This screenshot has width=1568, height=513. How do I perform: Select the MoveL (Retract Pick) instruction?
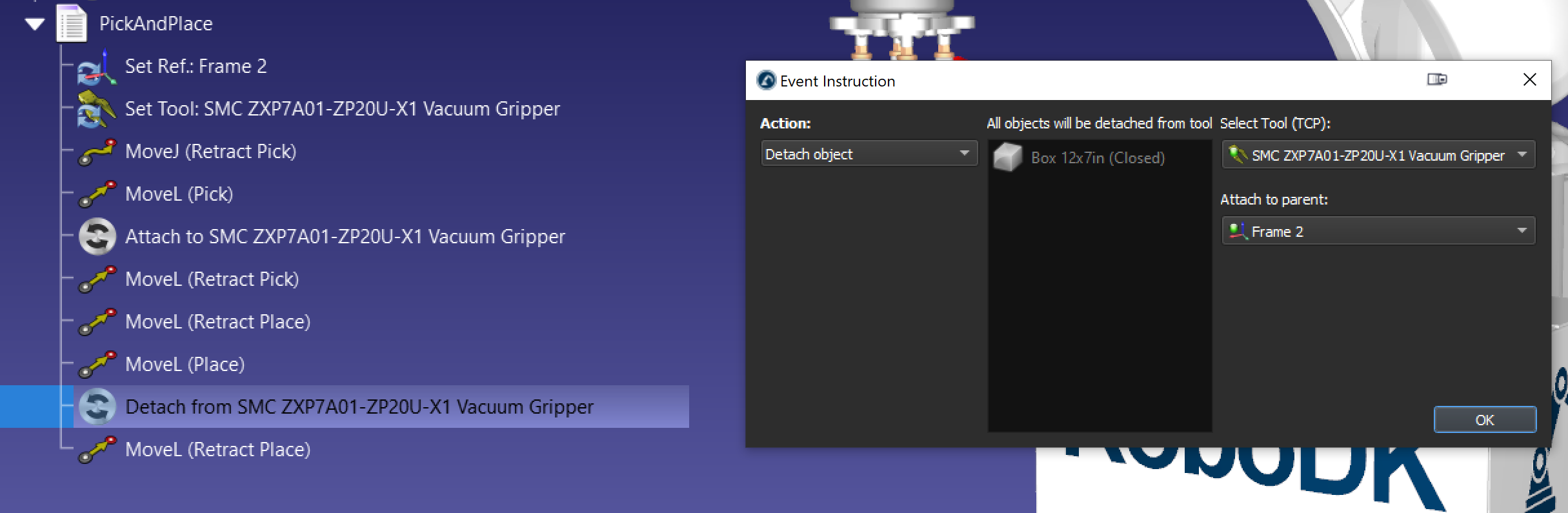(212, 279)
